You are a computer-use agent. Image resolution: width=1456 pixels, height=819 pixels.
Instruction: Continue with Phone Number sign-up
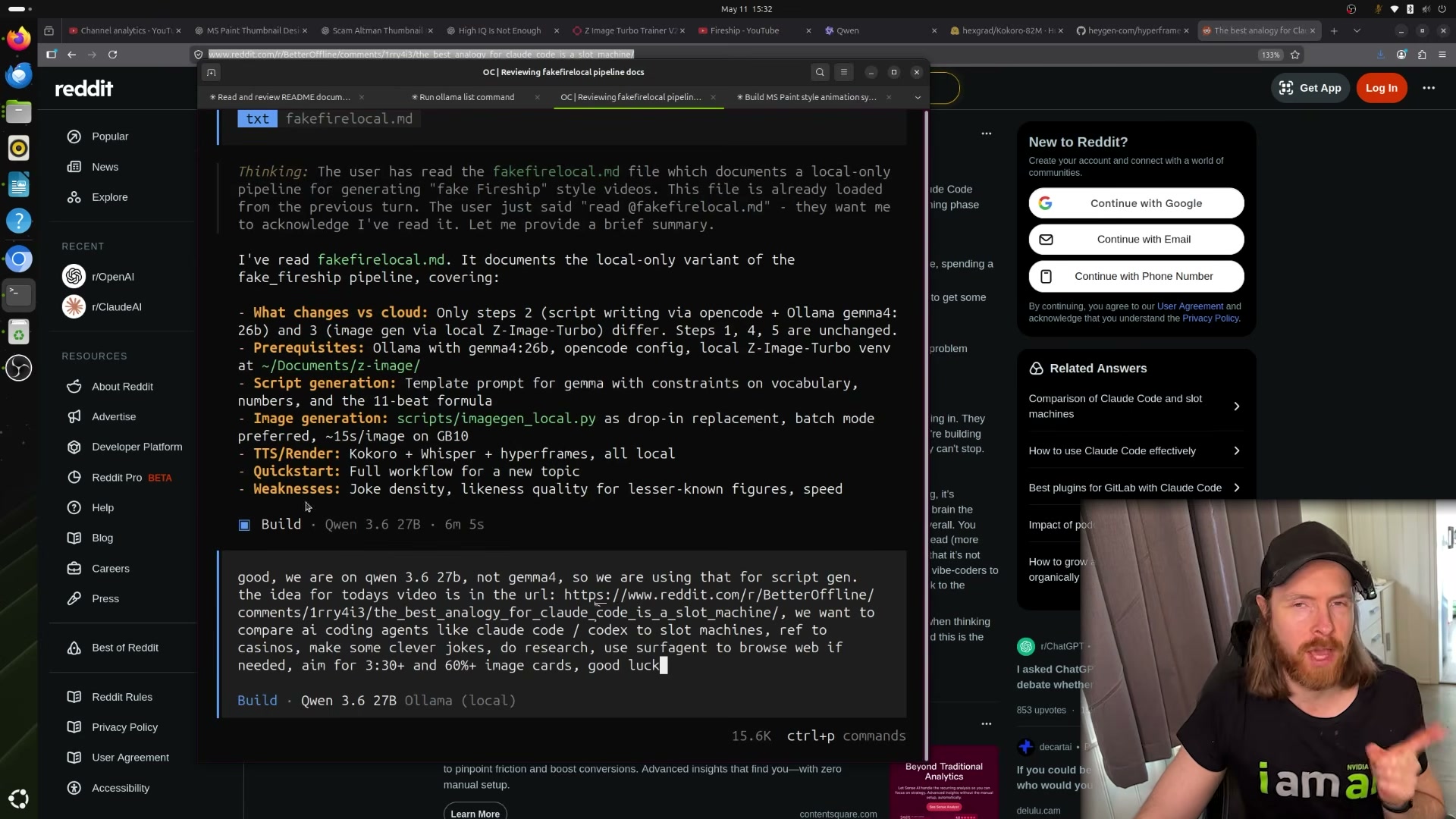click(1136, 276)
